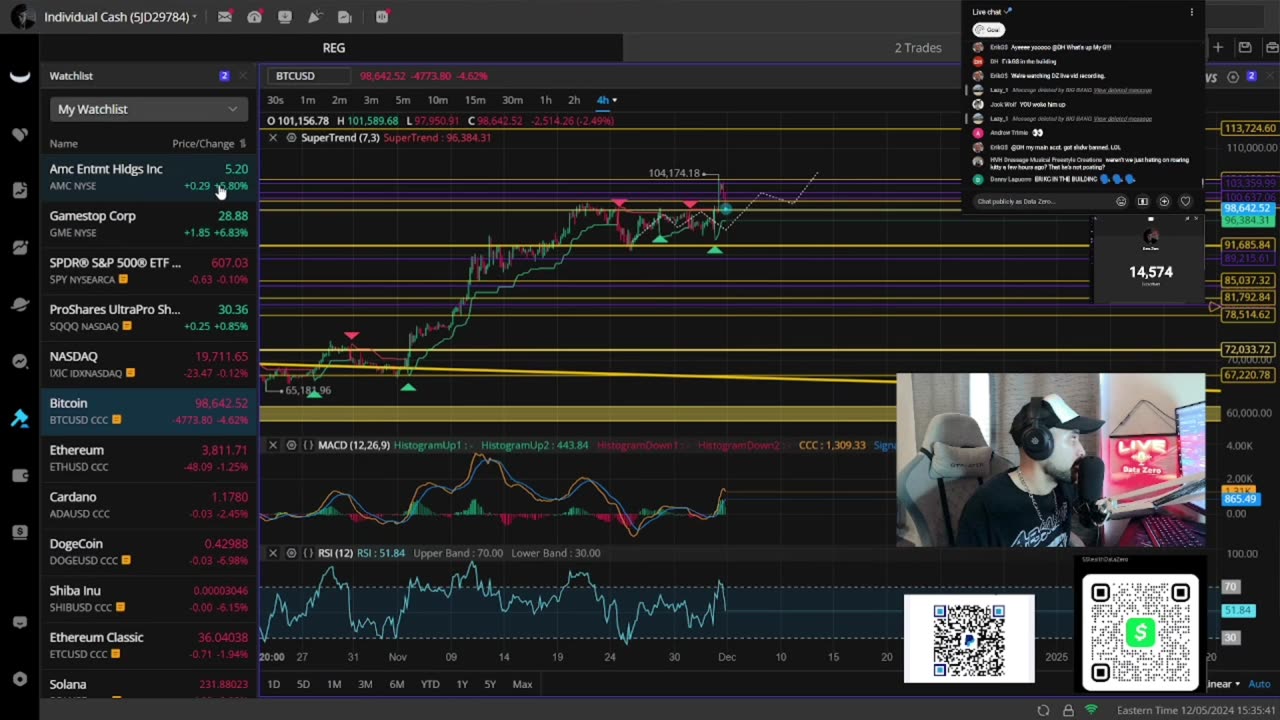Set chart range to 5Y

pyautogui.click(x=490, y=684)
